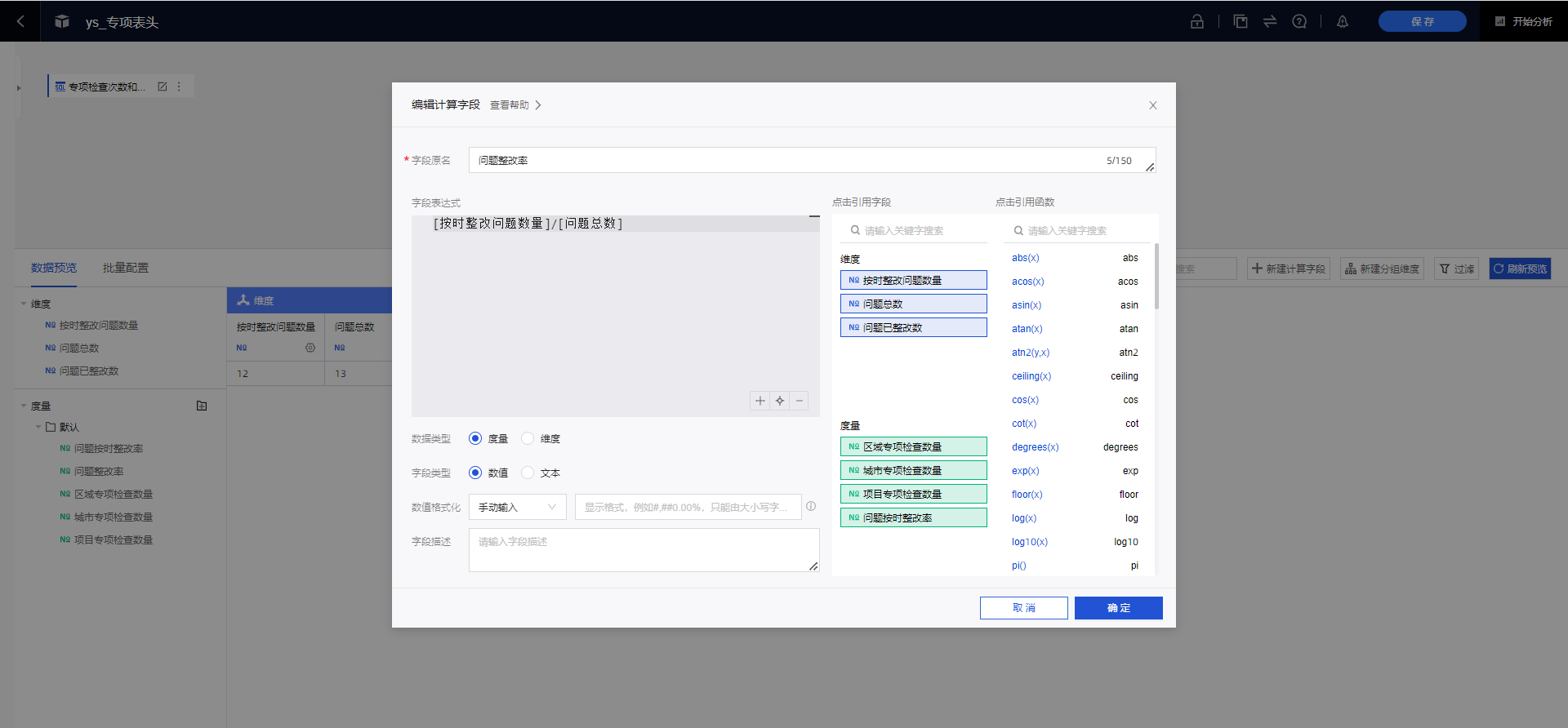1568x728 pixels.
Task: Click the function list scrollbar
Action: coord(1156,276)
